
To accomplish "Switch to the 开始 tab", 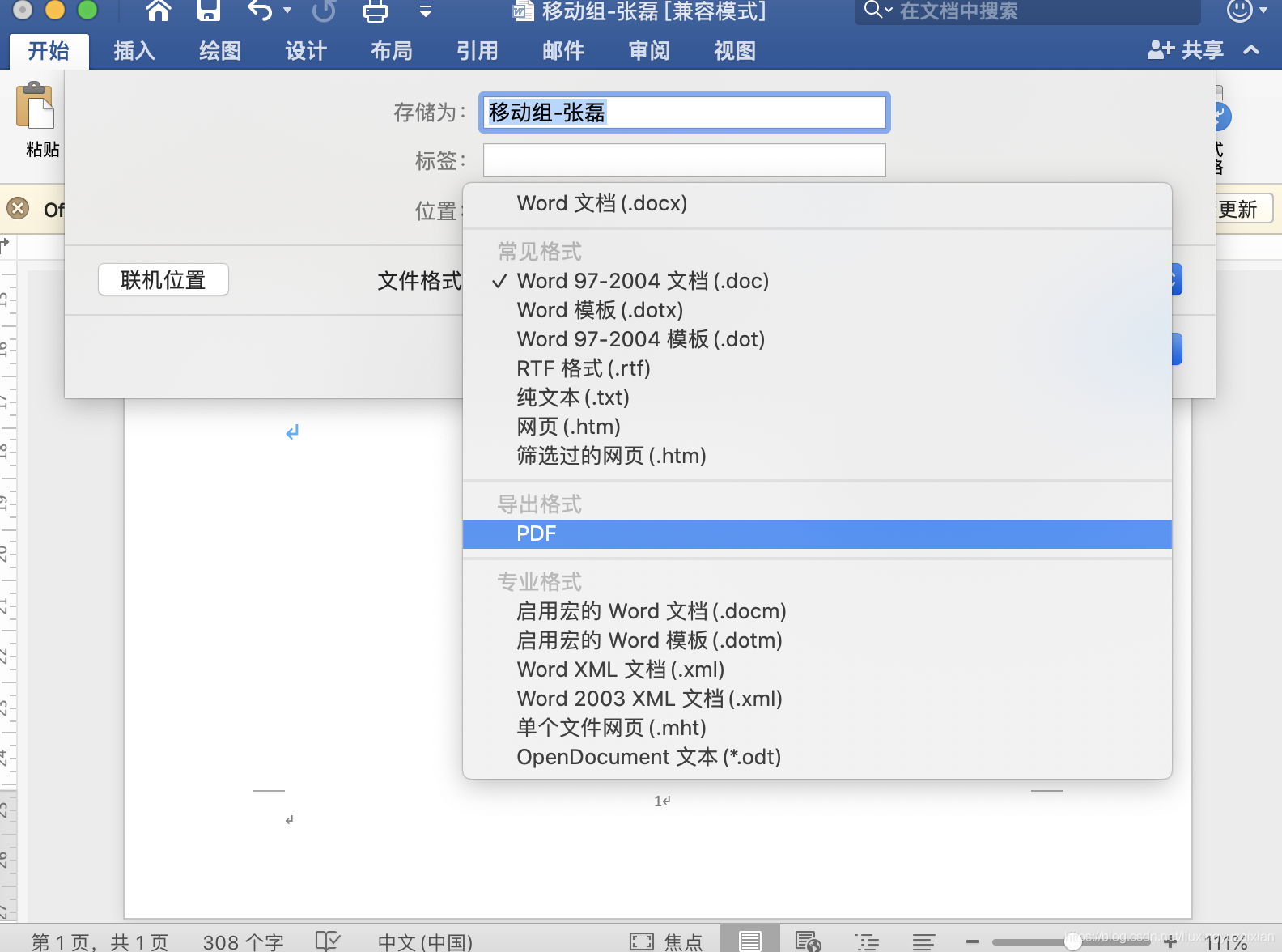I will (49, 51).
